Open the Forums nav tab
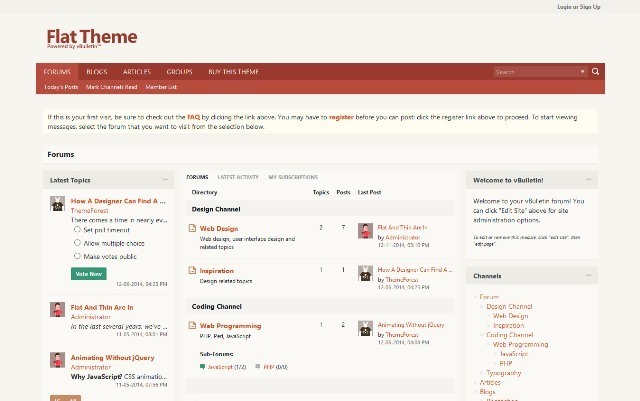The height and width of the screenshot is (401, 640). point(57,72)
